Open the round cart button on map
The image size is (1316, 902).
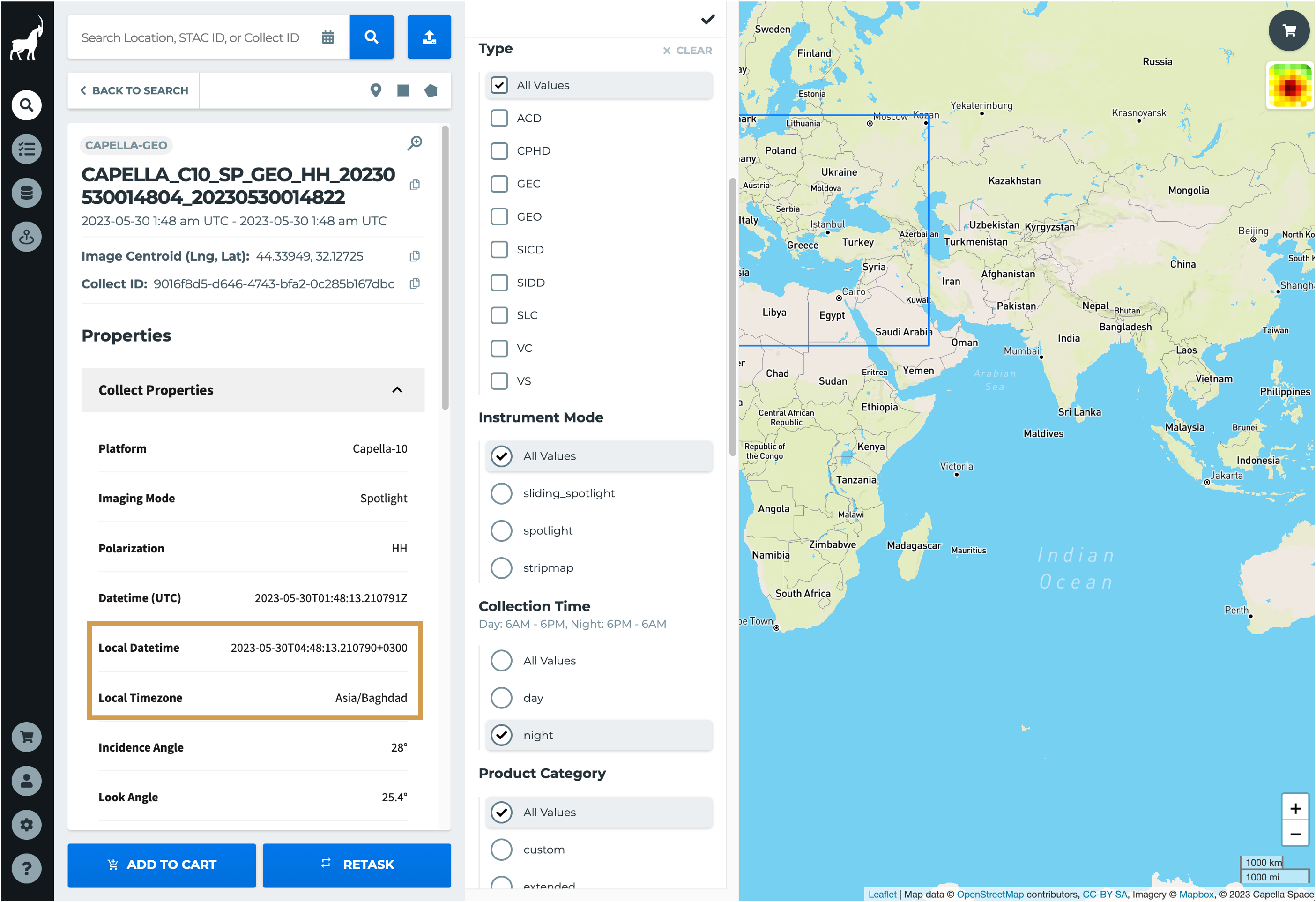pos(1289,30)
